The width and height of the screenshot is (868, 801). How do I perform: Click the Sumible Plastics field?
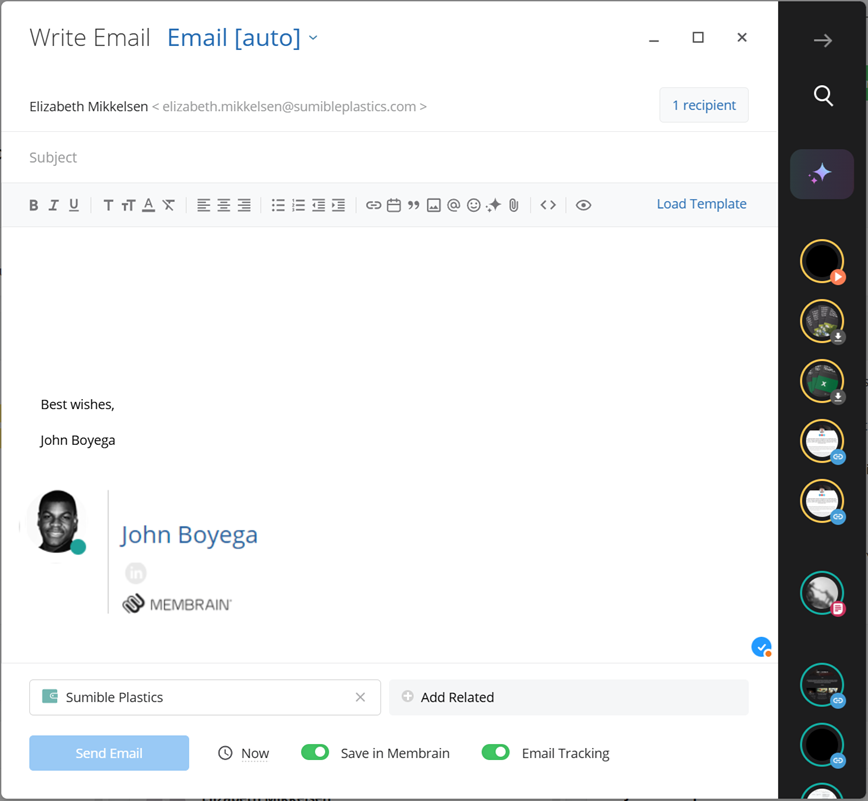[x=205, y=697]
